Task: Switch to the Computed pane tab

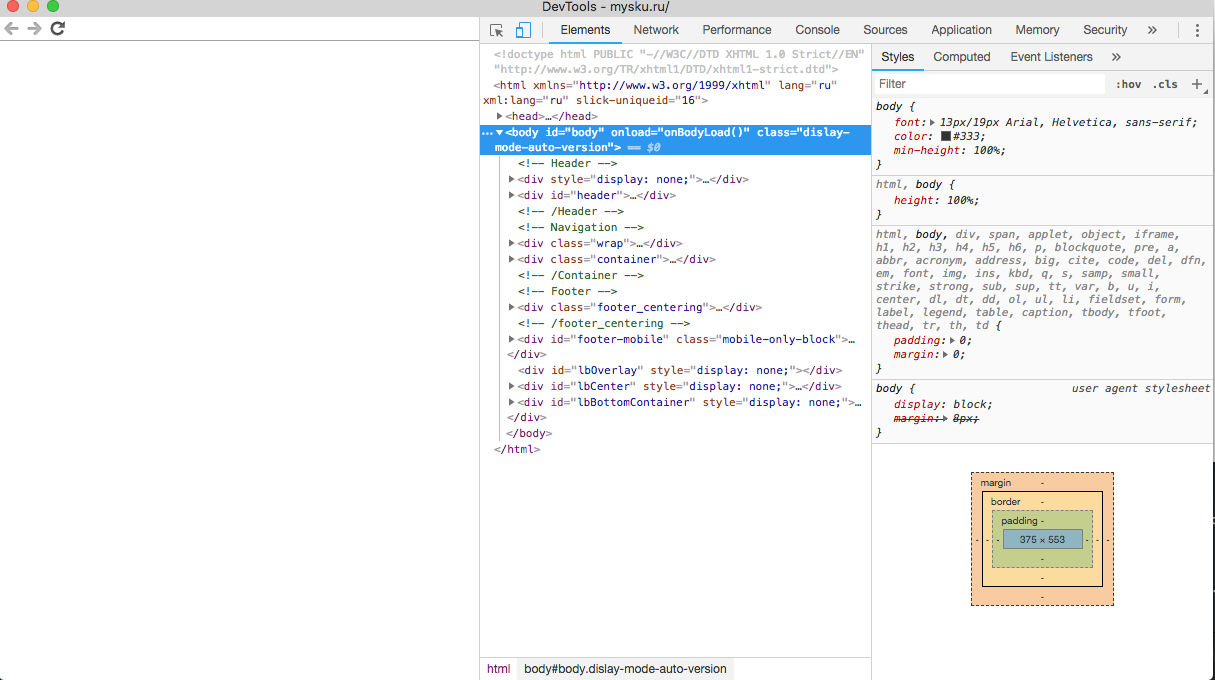Action: click(962, 57)
